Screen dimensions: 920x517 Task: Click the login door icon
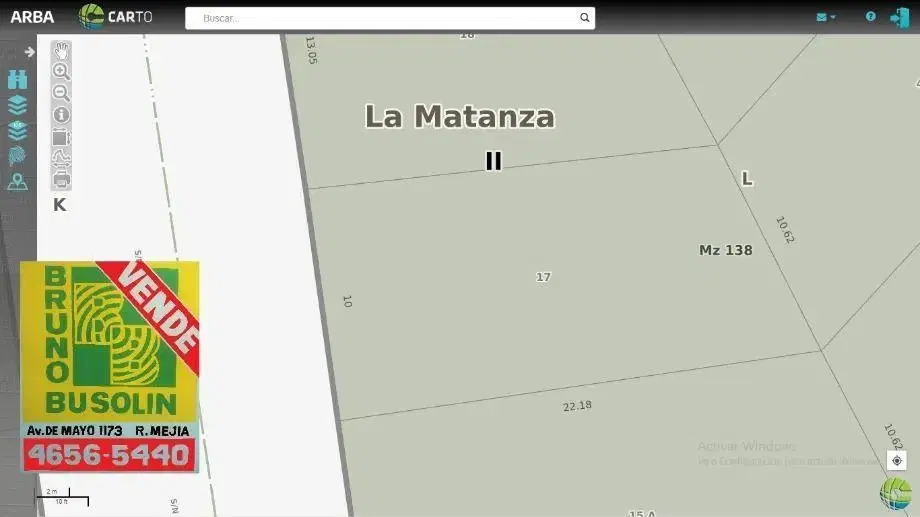pos(899,18)
